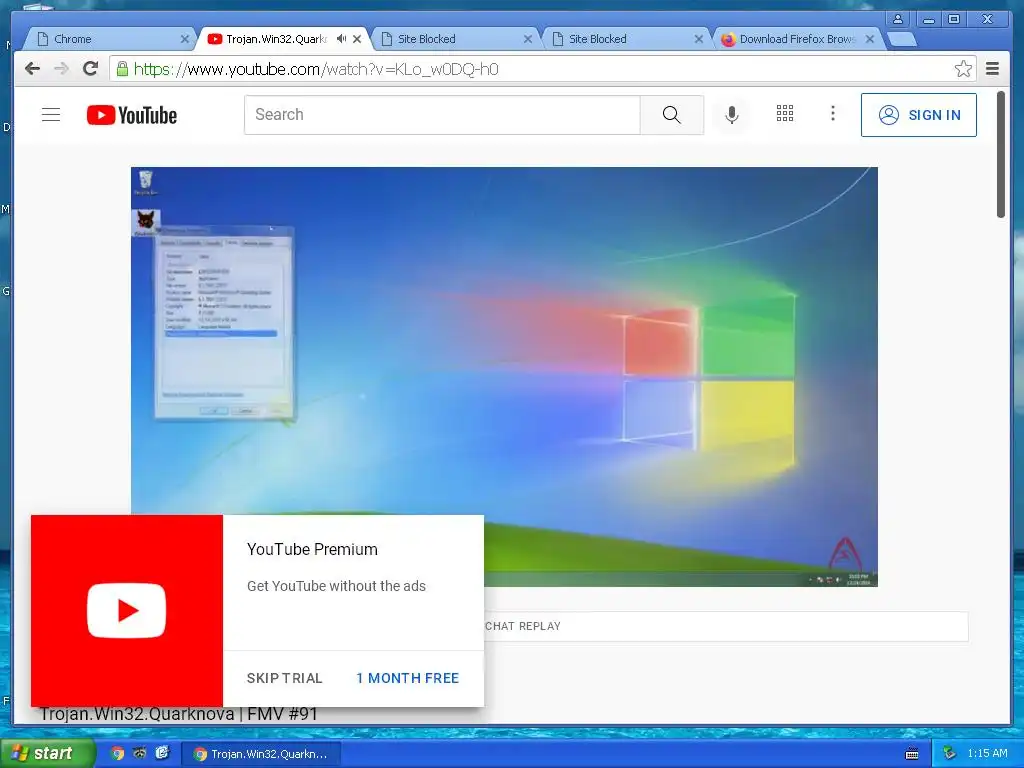Open the YouTube guide hamburger menu

tap(51, 115)
